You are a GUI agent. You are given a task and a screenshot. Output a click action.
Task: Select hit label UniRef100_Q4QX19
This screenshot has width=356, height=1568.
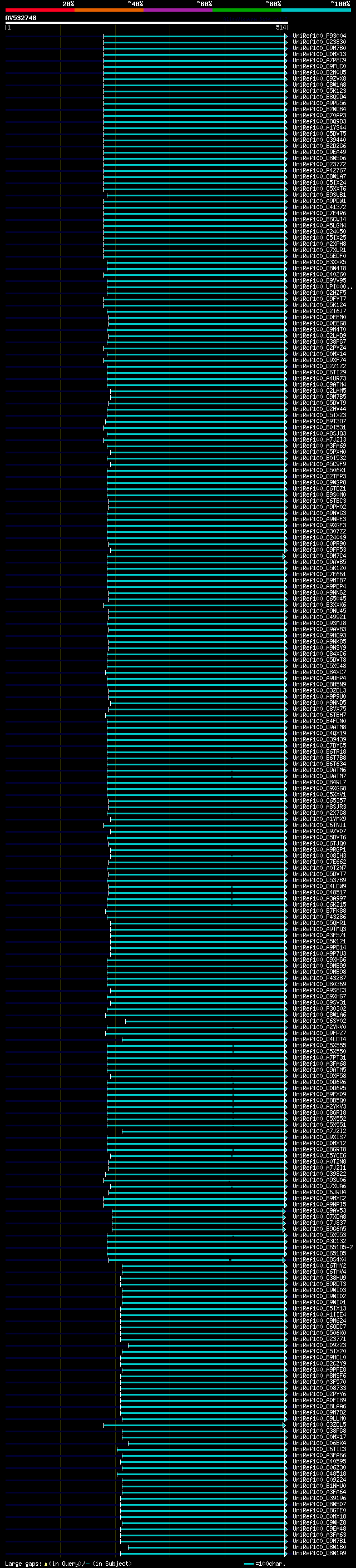[x=319, y=734]
